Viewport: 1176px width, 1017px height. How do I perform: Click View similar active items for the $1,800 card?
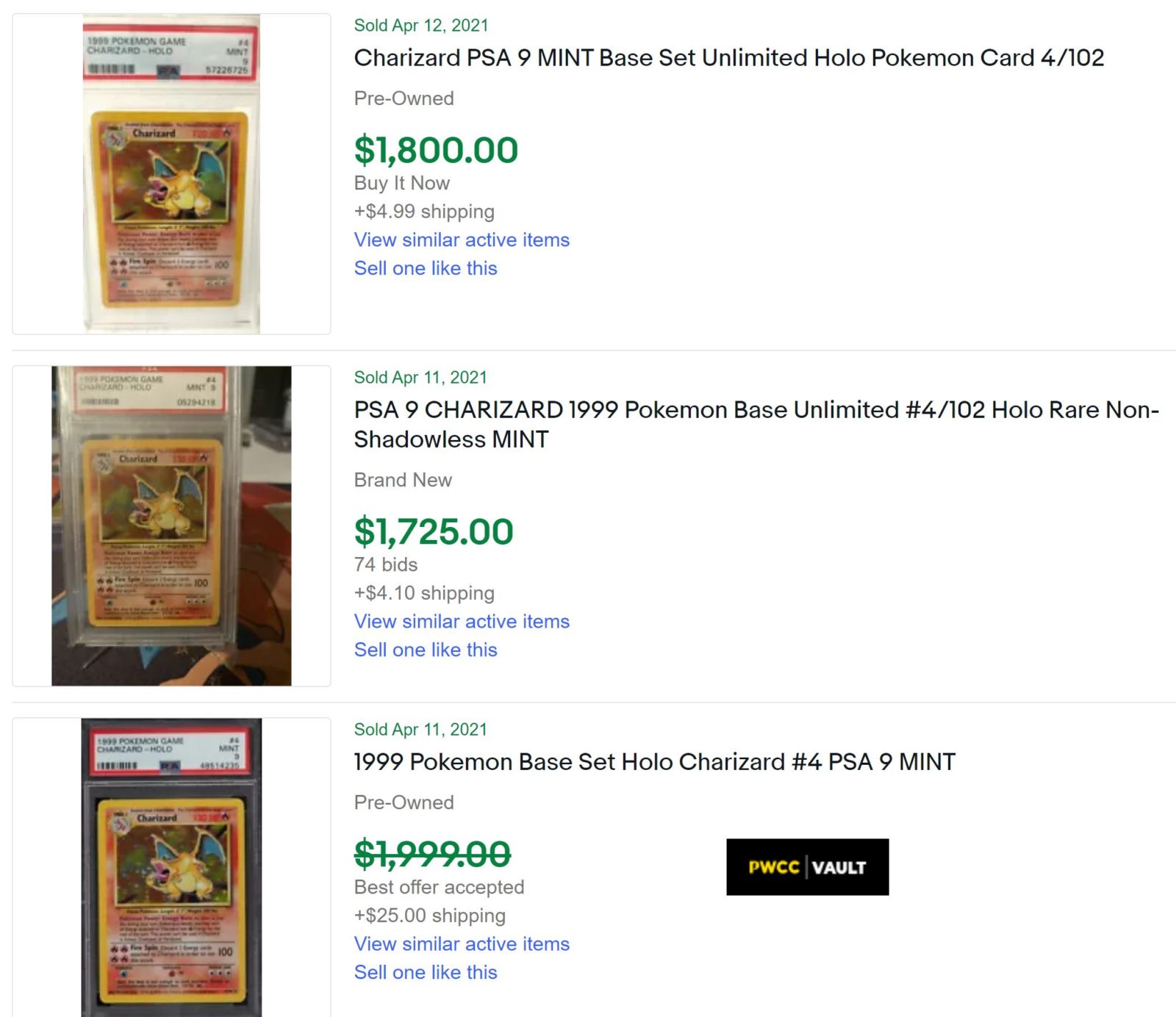pos(461,240)
